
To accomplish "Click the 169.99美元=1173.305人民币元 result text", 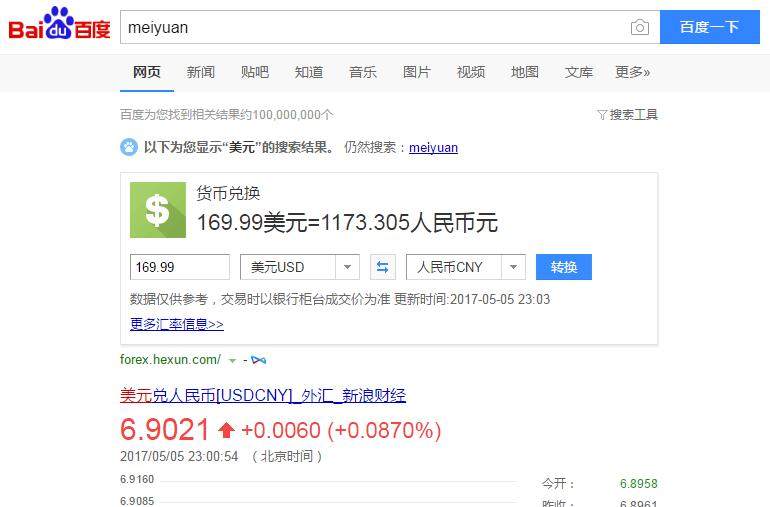I will [348, 223].
